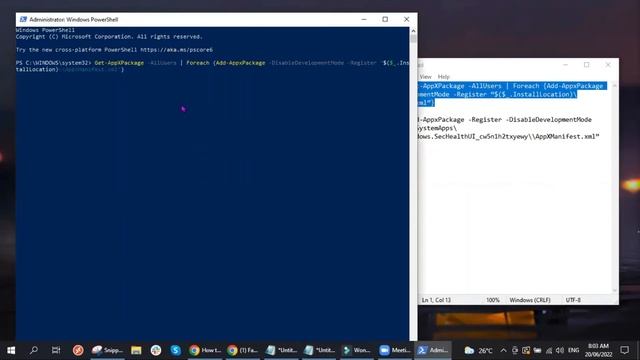The height and width of the screenshot is (360, 640).
Task: Click the highlighted '-AppXPackage -AllUsers' line in Notepad
Action: (x=512, y=86)
